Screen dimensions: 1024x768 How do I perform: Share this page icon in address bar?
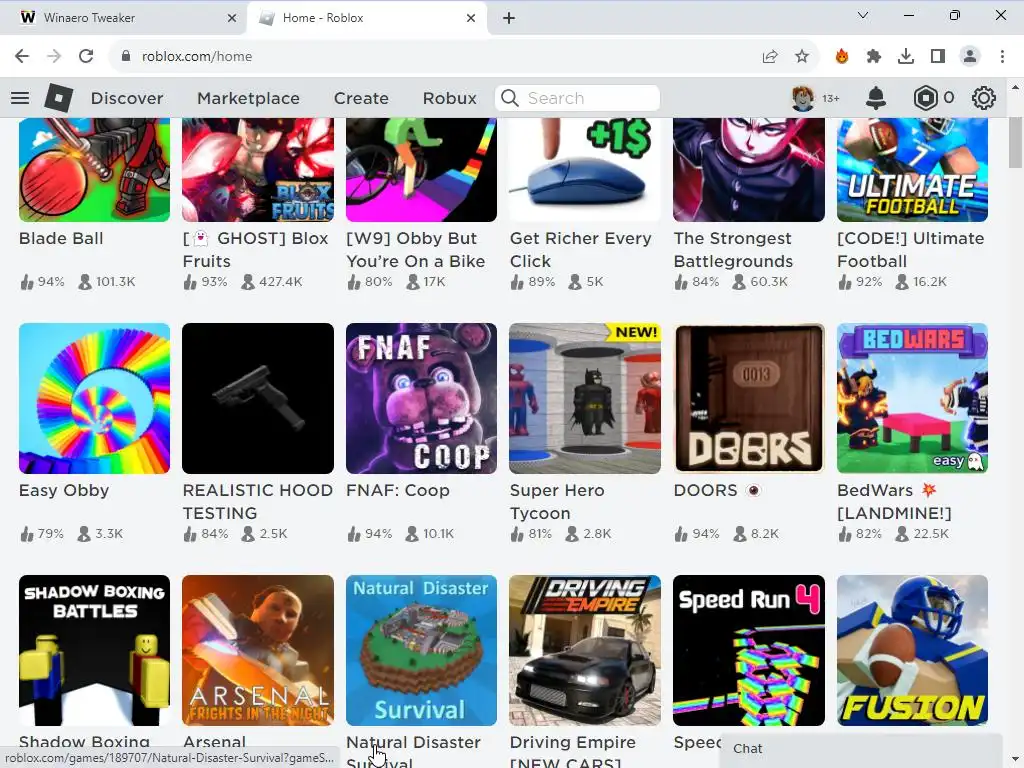[770, 56]
